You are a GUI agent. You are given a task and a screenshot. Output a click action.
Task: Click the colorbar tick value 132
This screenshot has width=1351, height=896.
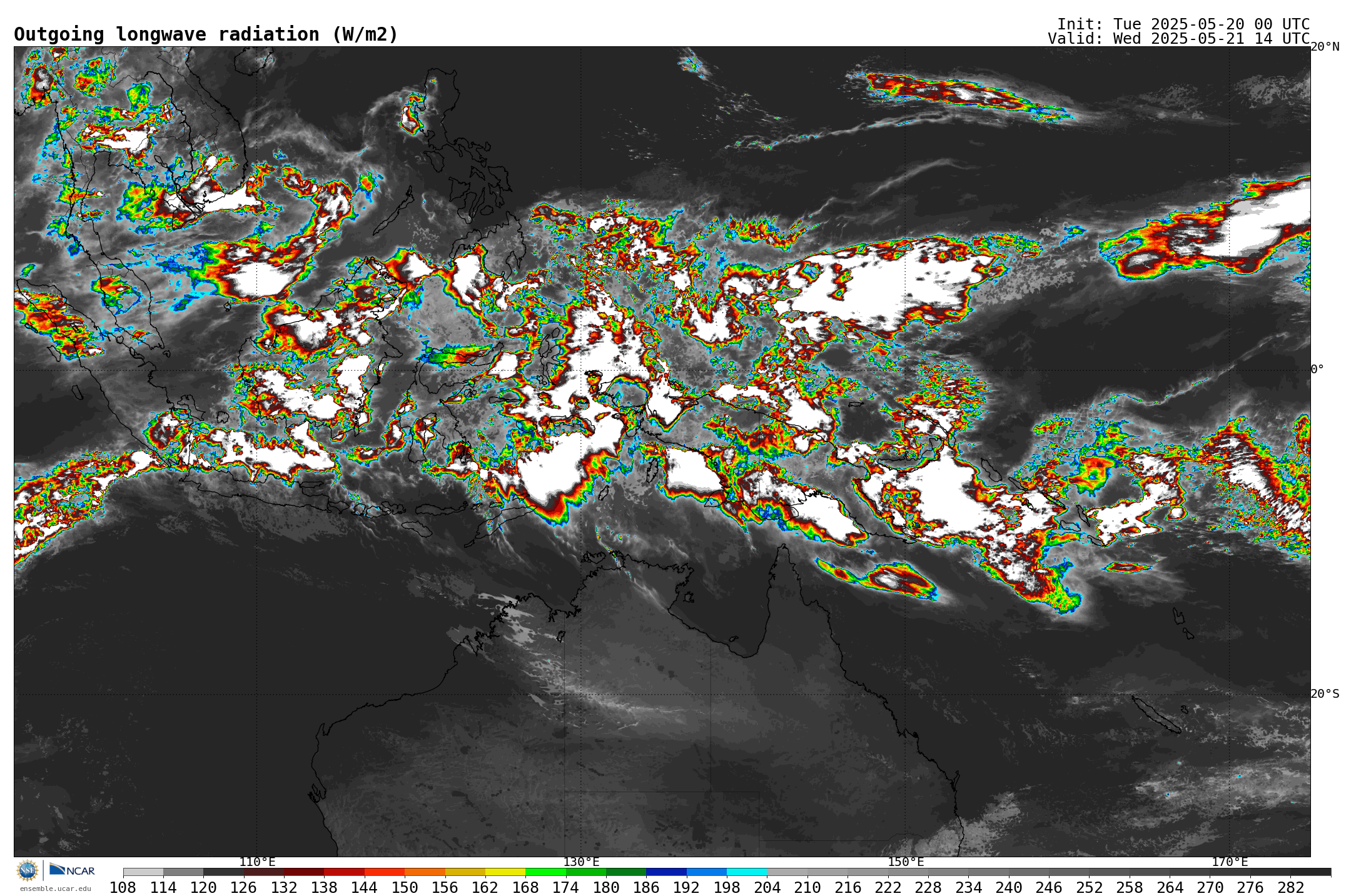(x=284, y=887)
